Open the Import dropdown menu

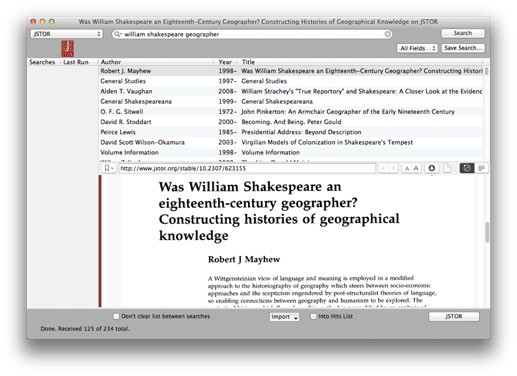pyautogui.click(x=284, y=317)
